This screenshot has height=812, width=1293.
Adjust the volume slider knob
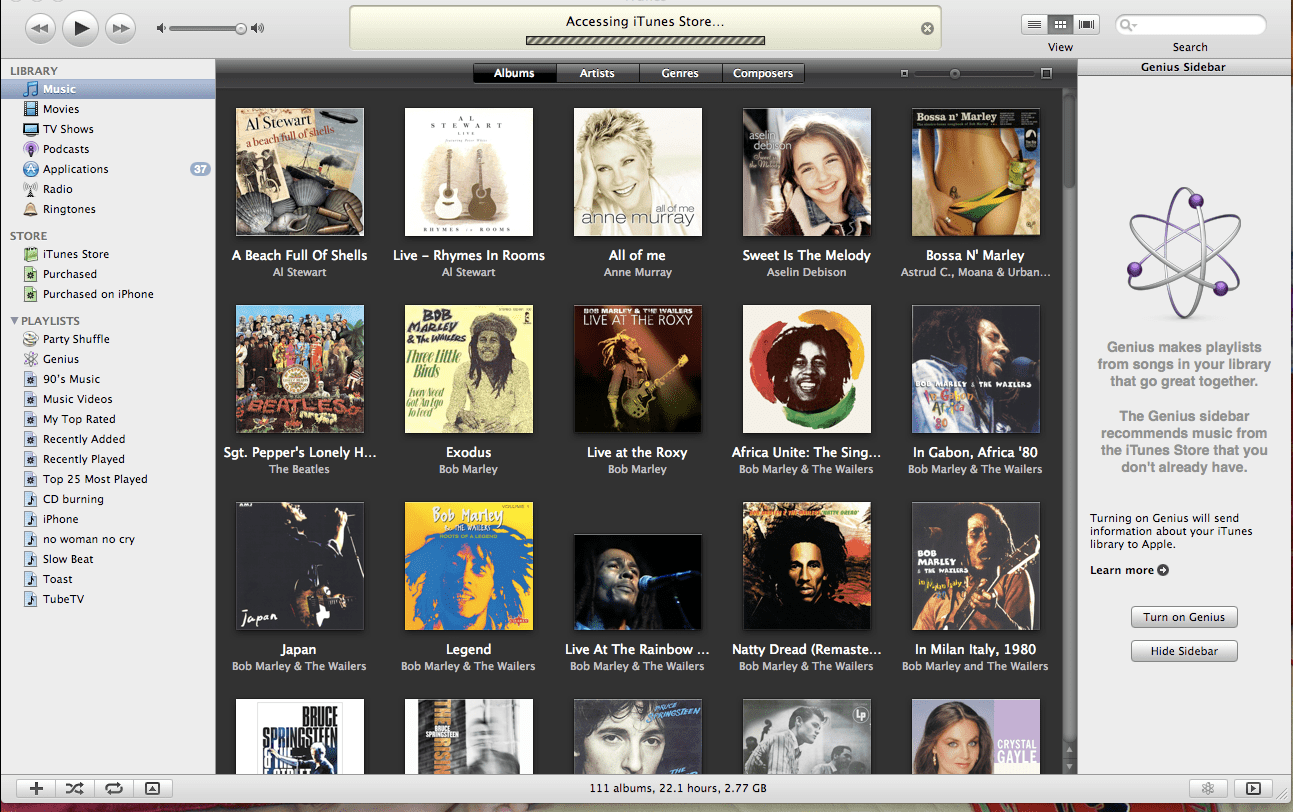241,29
